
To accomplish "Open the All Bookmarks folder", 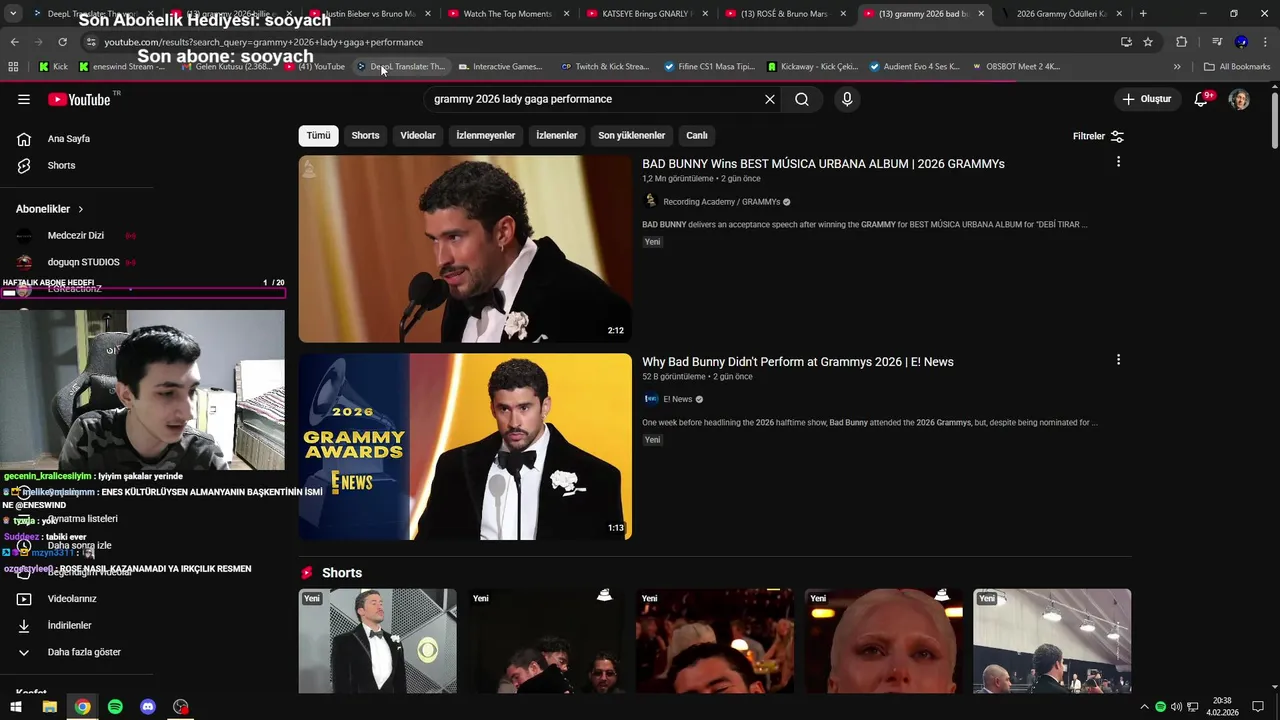I will click(1237, 67).
